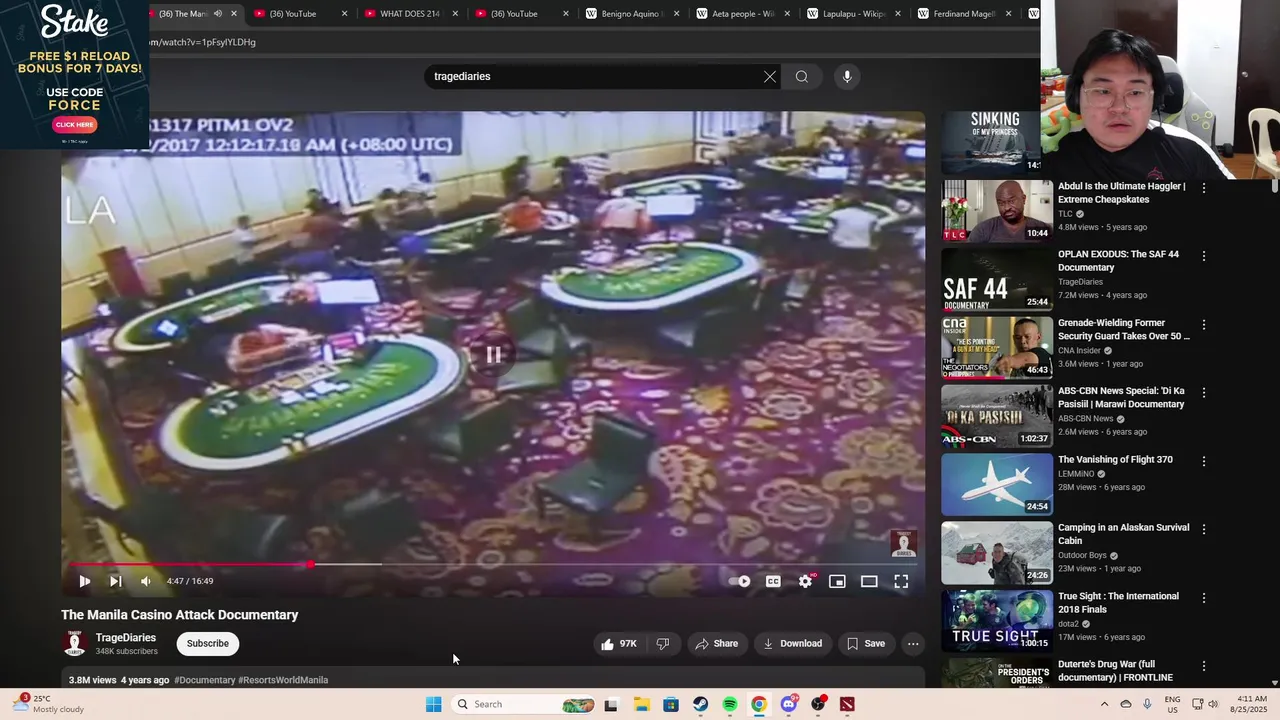Switch to Ferdinand Magellan Wikipedia tab
Screen dimensions: 1280x720
964,14
